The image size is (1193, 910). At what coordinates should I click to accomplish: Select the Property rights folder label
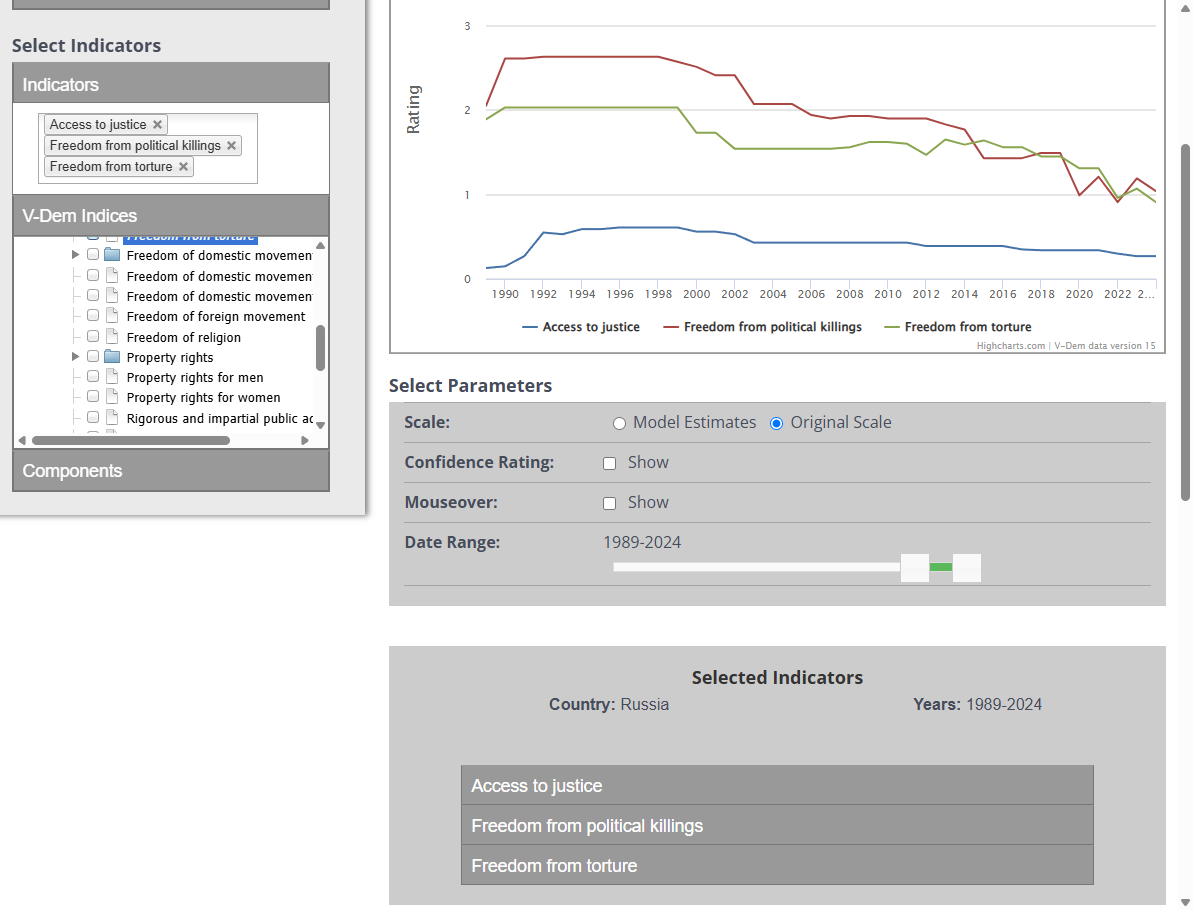[x=170, y=358]
